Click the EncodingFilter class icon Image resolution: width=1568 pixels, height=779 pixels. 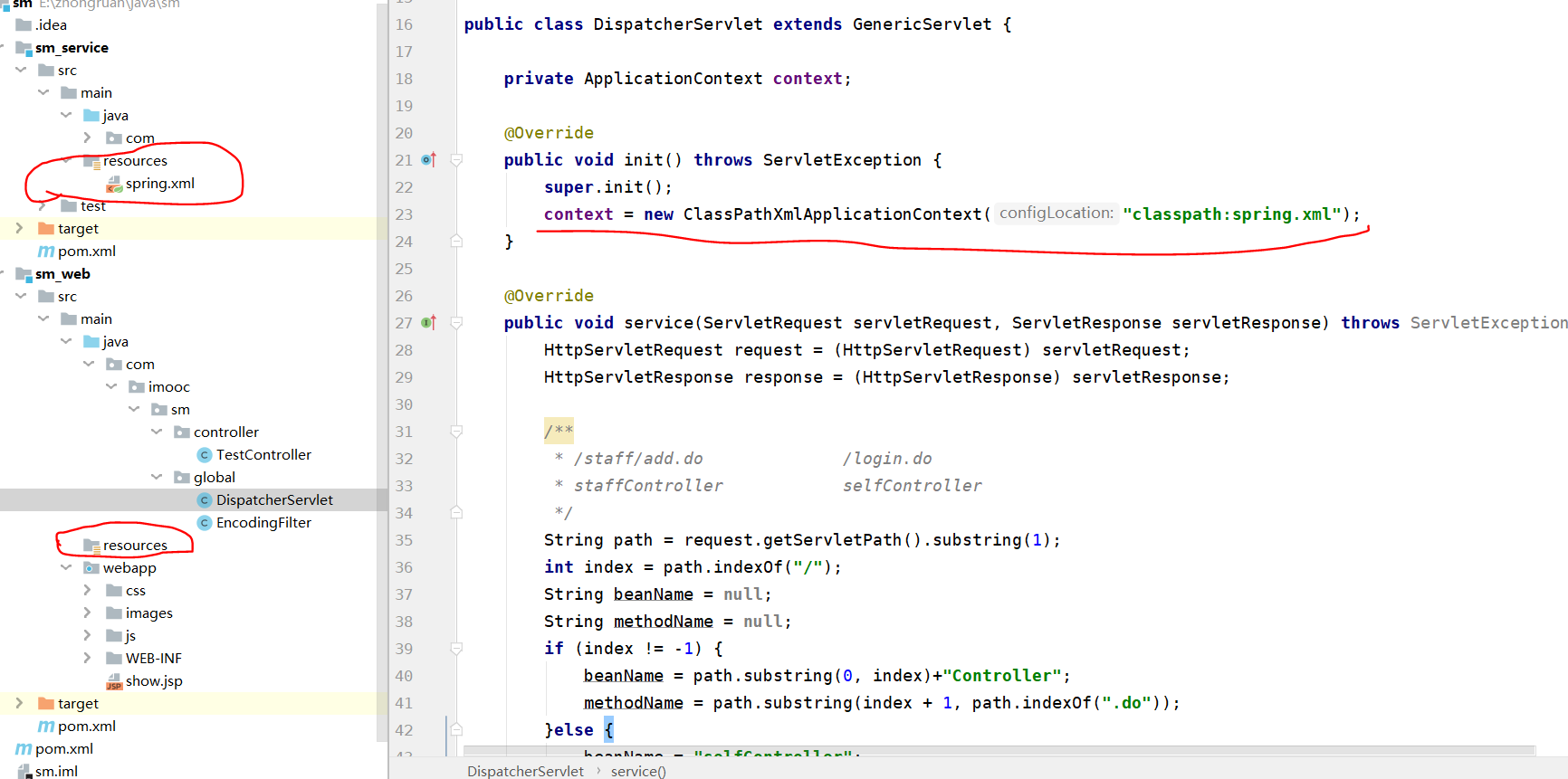click(205, 523)
